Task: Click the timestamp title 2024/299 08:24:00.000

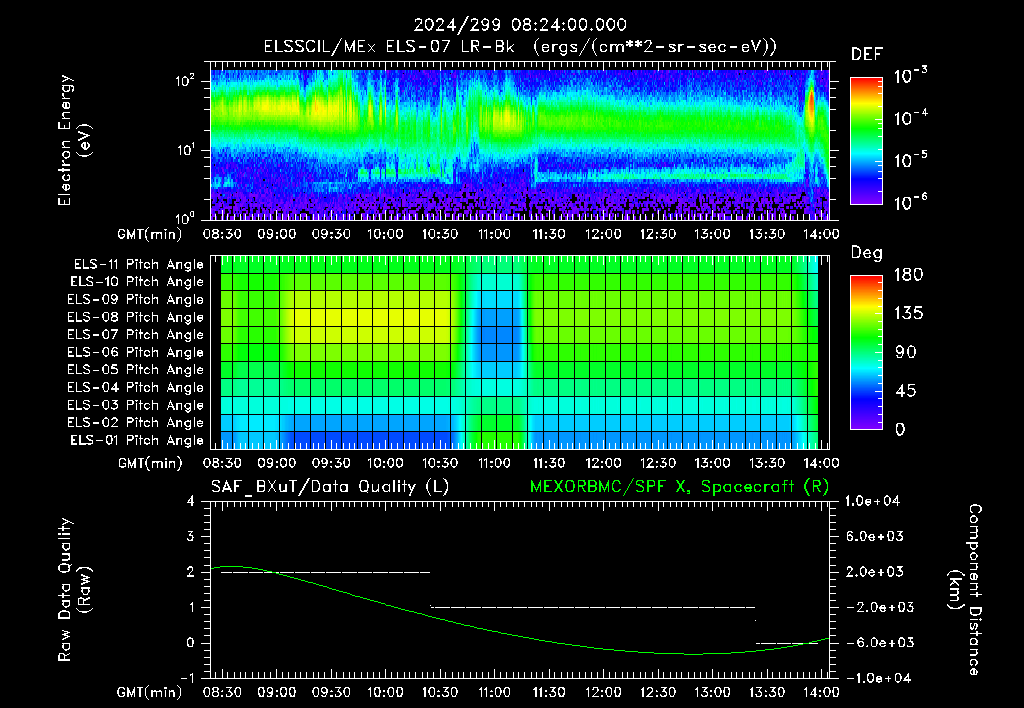Action: 520,25
